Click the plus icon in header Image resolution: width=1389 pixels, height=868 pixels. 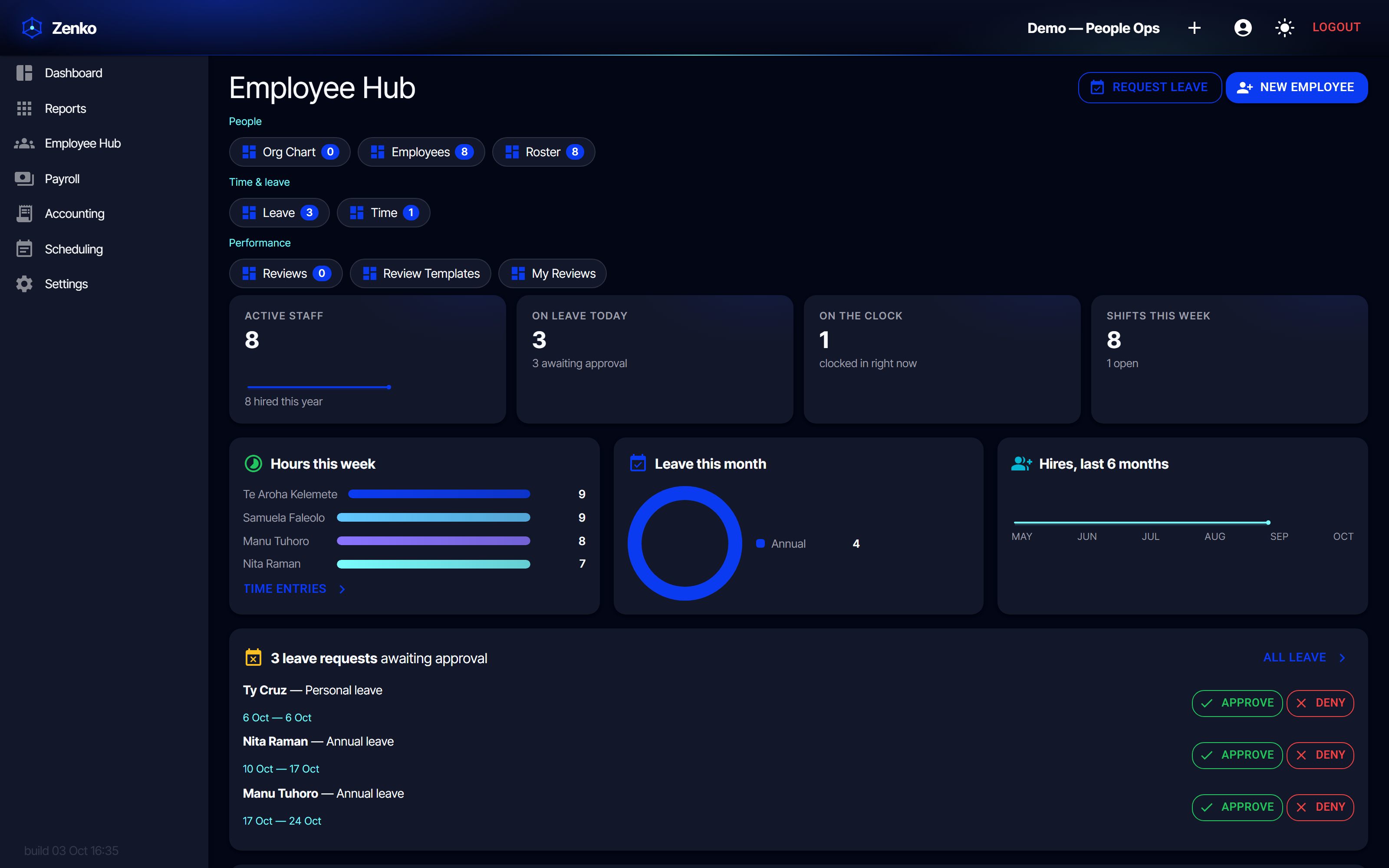pyautogui.click(x=1195, y=27)
